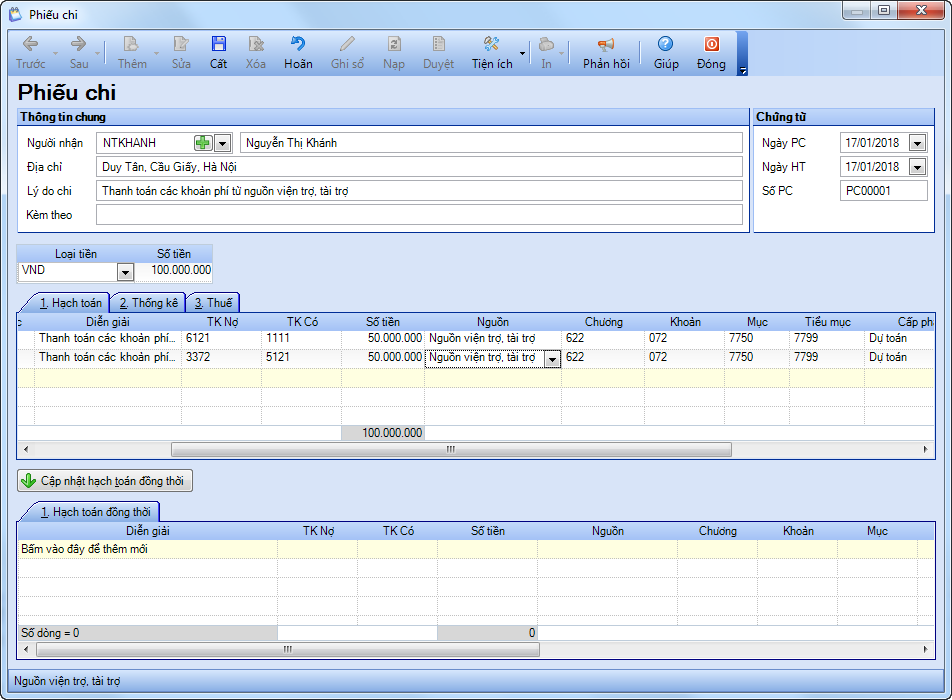Undo changes with Hoãn
This screenshot has height=700, width=952.
coord(298,53)
